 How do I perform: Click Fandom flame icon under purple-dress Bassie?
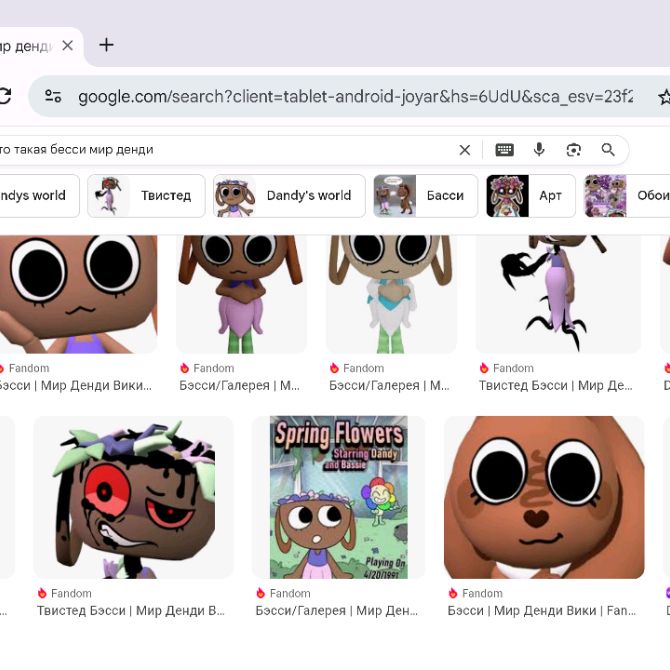[x=184, y=368]
